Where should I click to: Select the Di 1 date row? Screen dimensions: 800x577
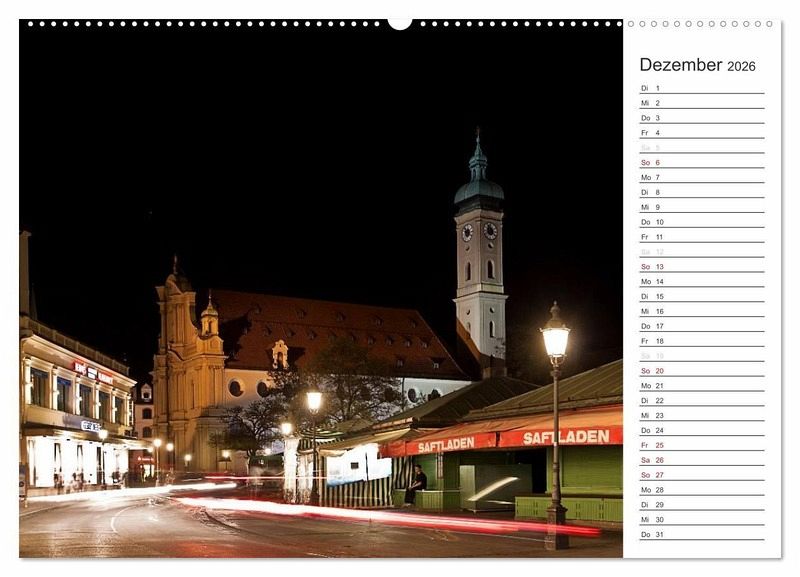coord(701,88)
